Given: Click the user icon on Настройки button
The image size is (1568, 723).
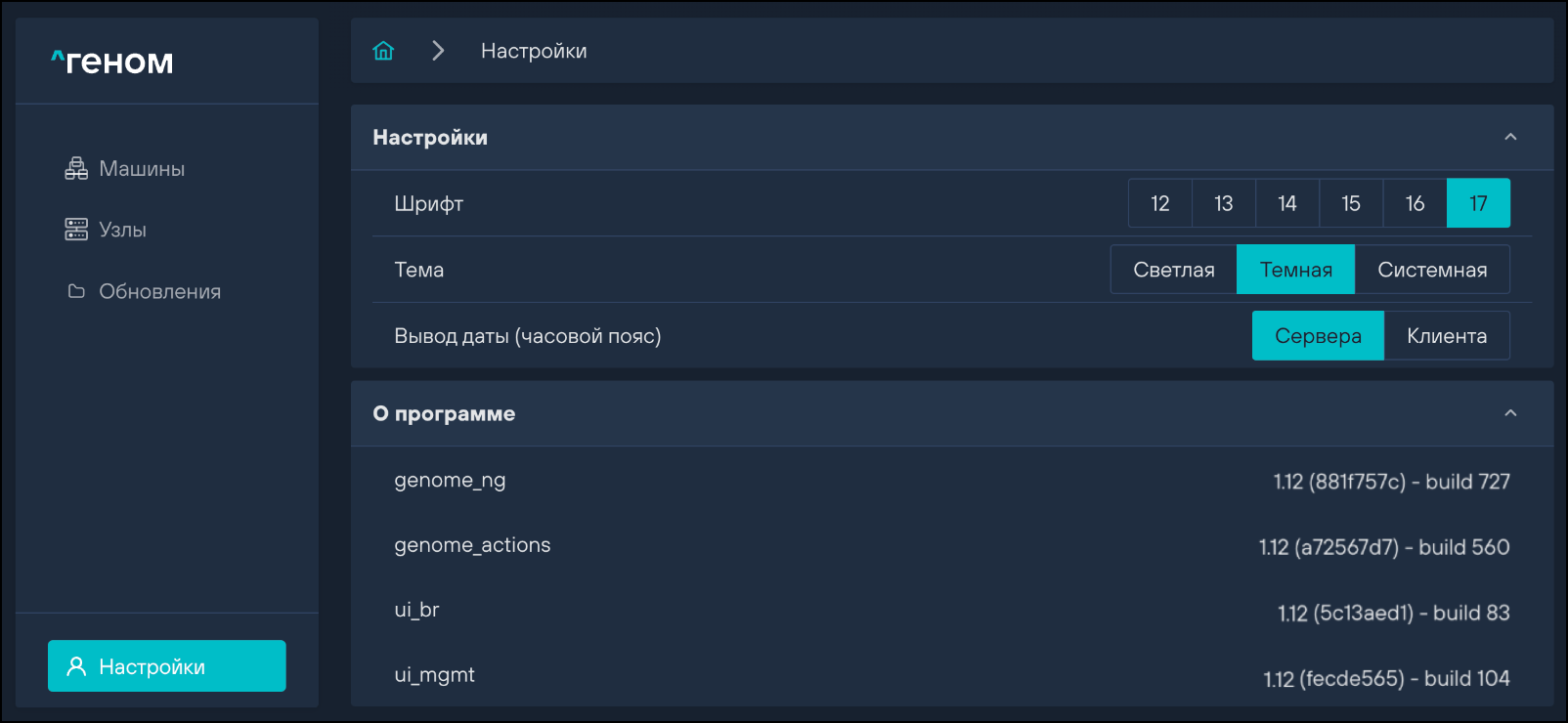Looking at the screenshot, I should pyautogui.click(x=76, y=666).
